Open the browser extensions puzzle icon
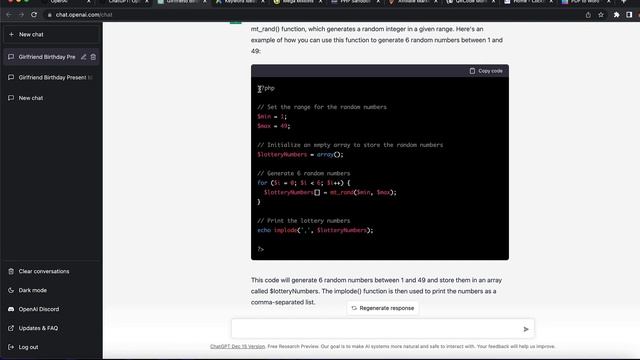The height and width of the screenshot is (360, 640). (x=616, y=15)
